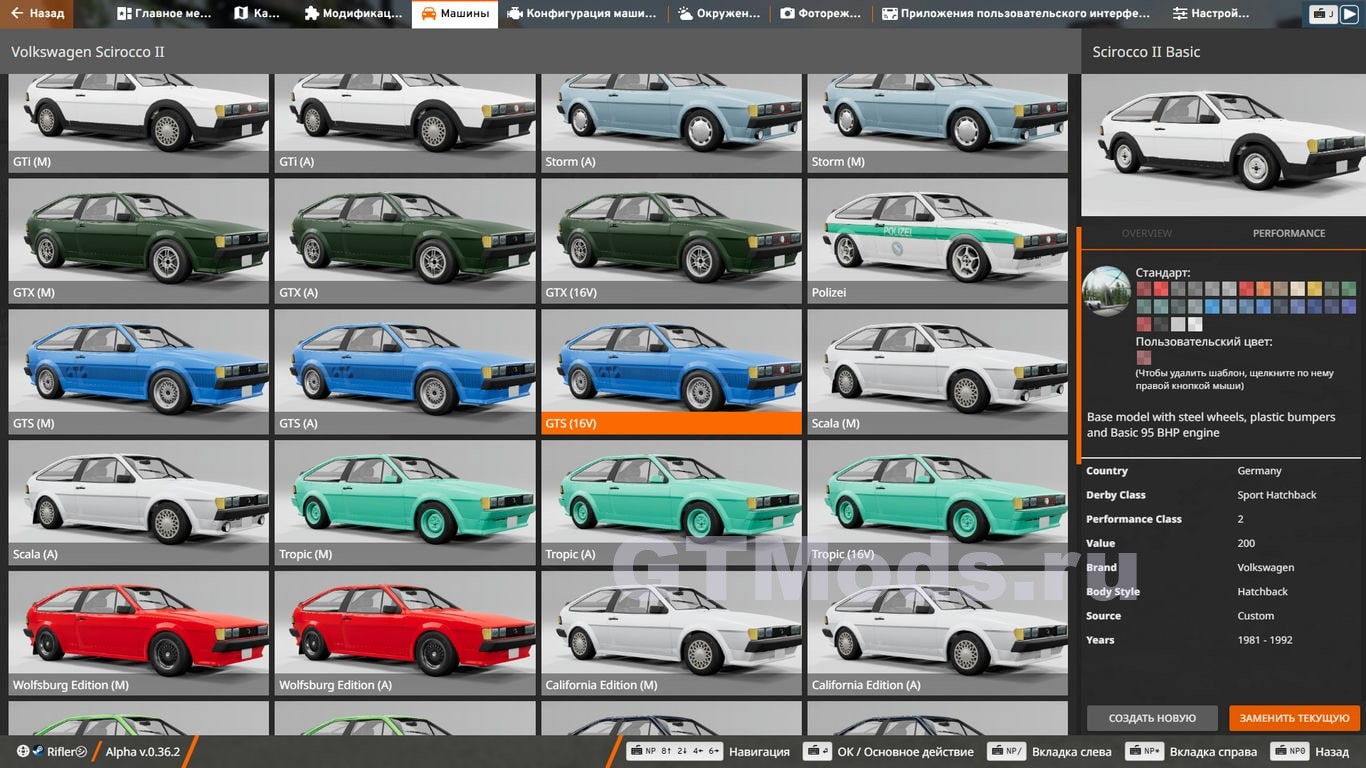This screenshot has height=768, width=1366.
Task: Click the Germany country value
Action: click(1259, 471)
